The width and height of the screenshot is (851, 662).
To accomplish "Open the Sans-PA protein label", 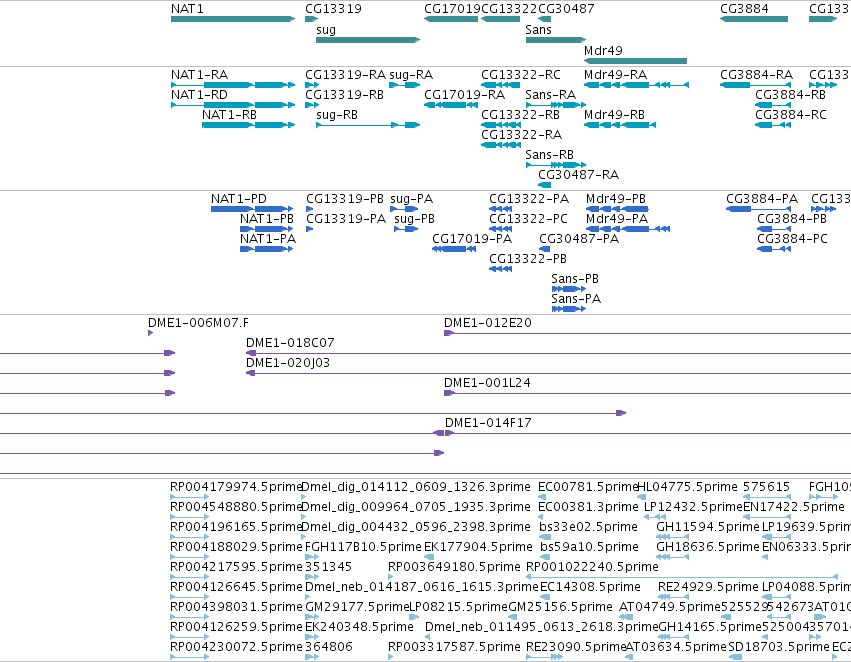I will pyautogui.click(x=576, y=299).
